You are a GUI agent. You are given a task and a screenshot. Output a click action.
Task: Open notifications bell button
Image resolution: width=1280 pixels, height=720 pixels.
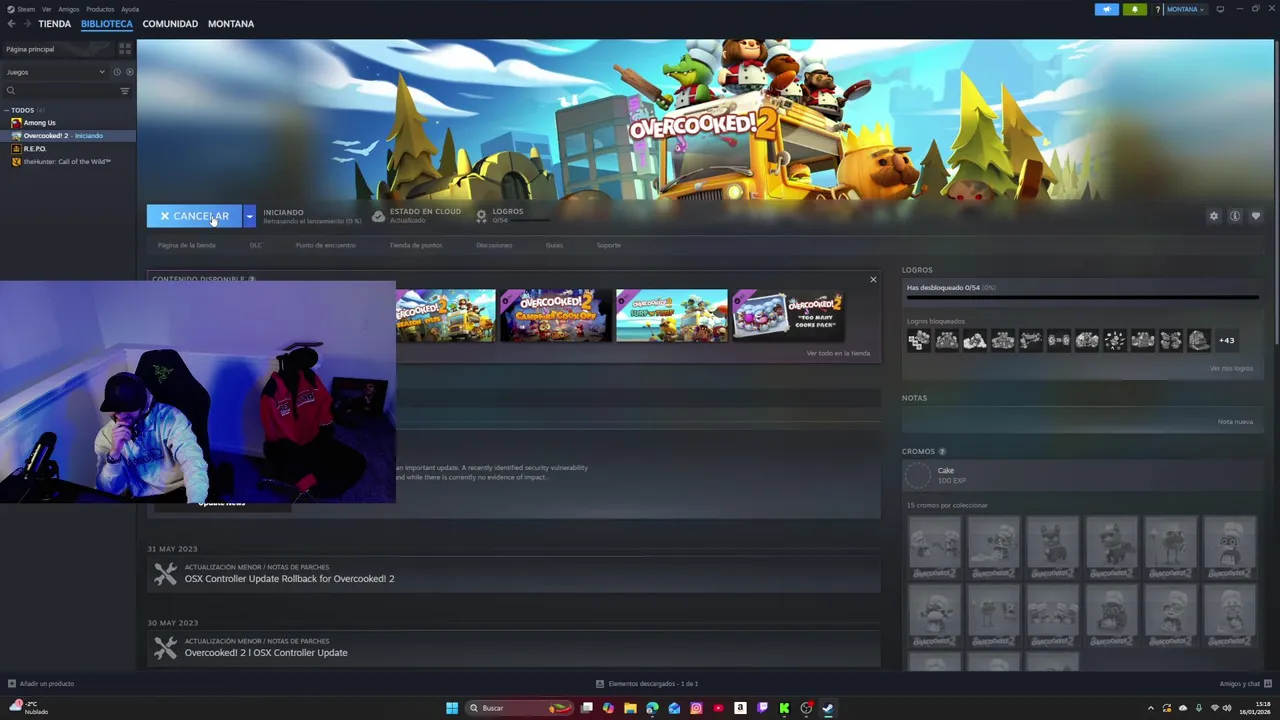1135,9
